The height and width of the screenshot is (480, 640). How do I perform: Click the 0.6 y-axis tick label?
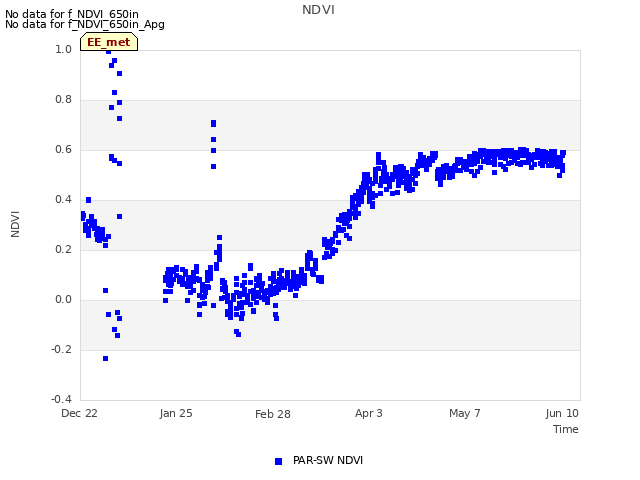pos(63,150)
